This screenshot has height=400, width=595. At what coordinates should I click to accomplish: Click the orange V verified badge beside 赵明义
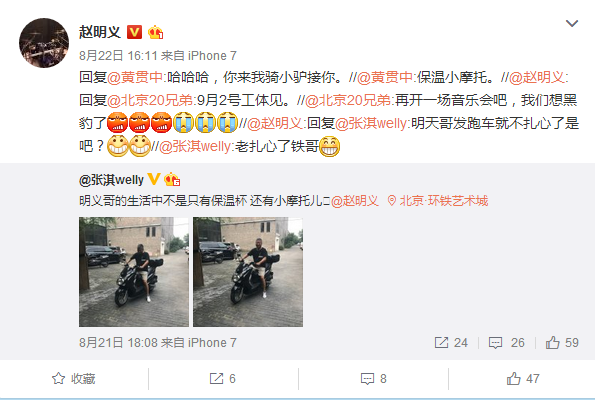tap(134, 32)
